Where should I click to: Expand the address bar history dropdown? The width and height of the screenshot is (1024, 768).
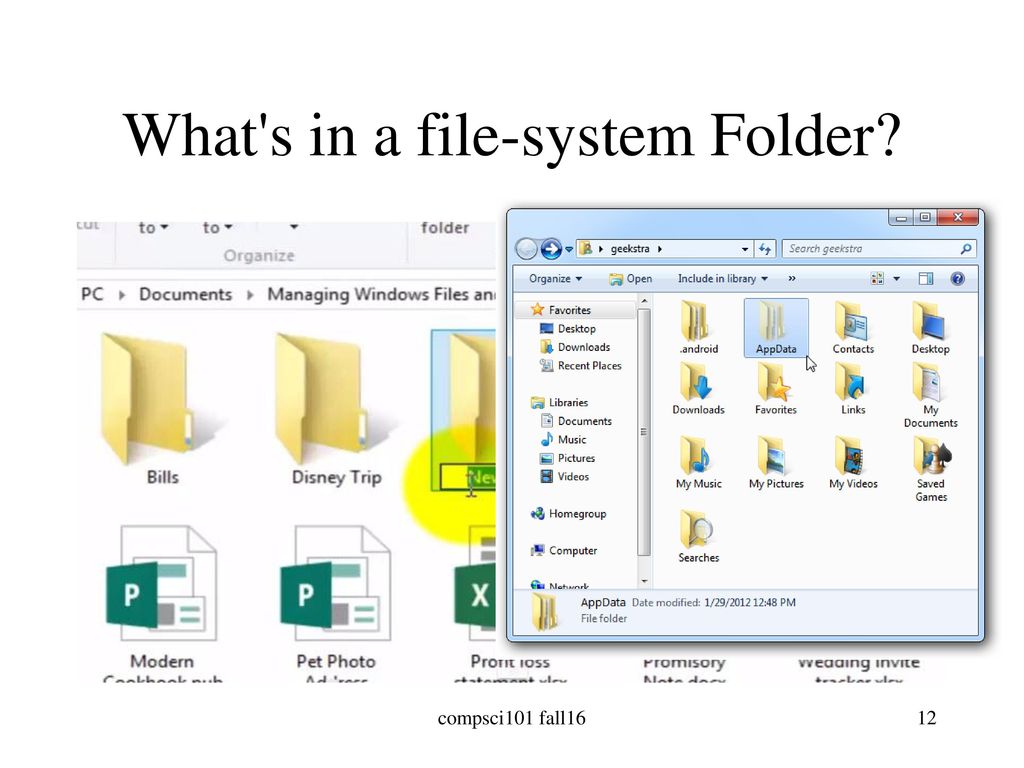tap(744, 249)
